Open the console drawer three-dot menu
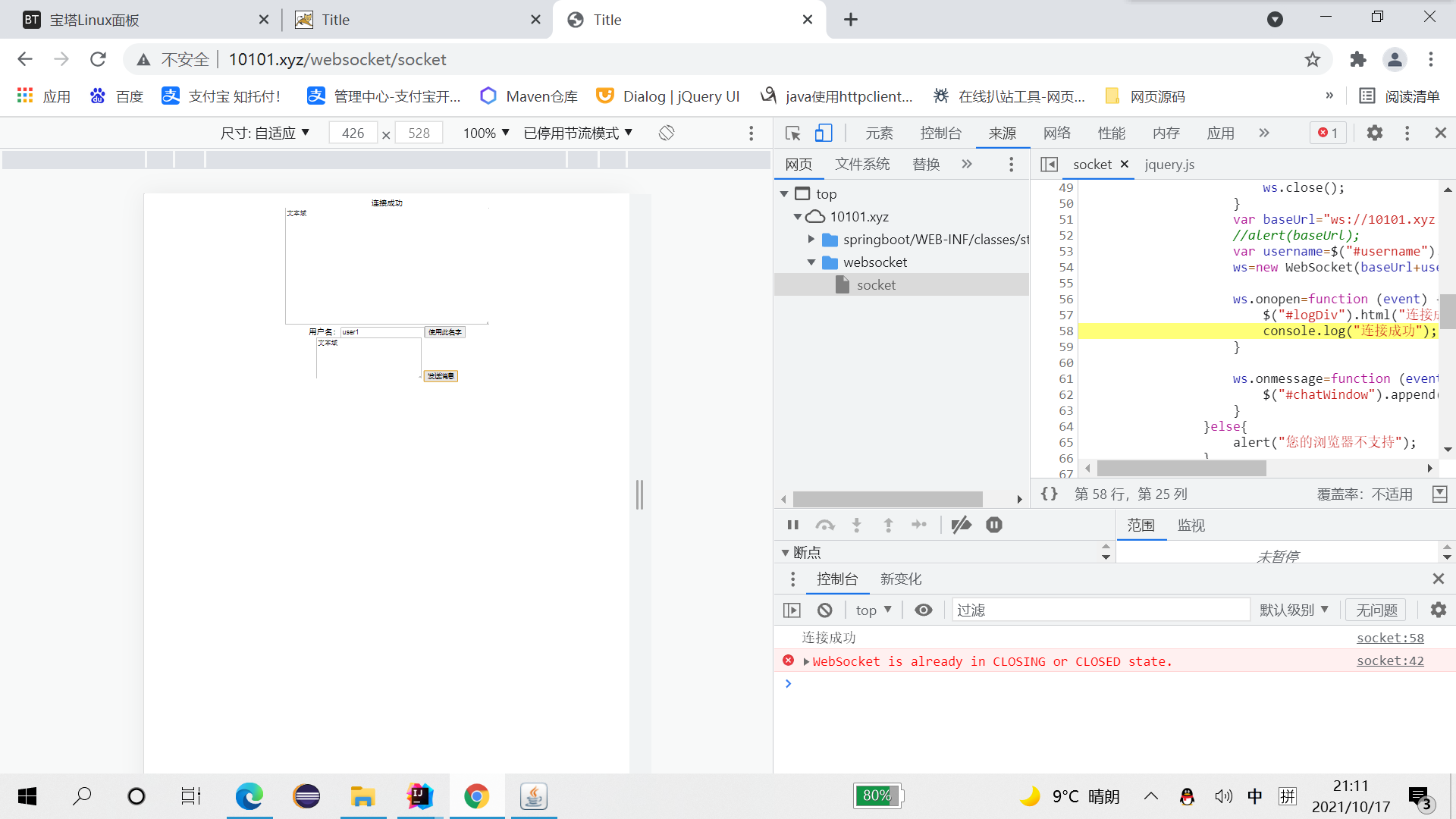The image size is (1456, 819). 793,579
